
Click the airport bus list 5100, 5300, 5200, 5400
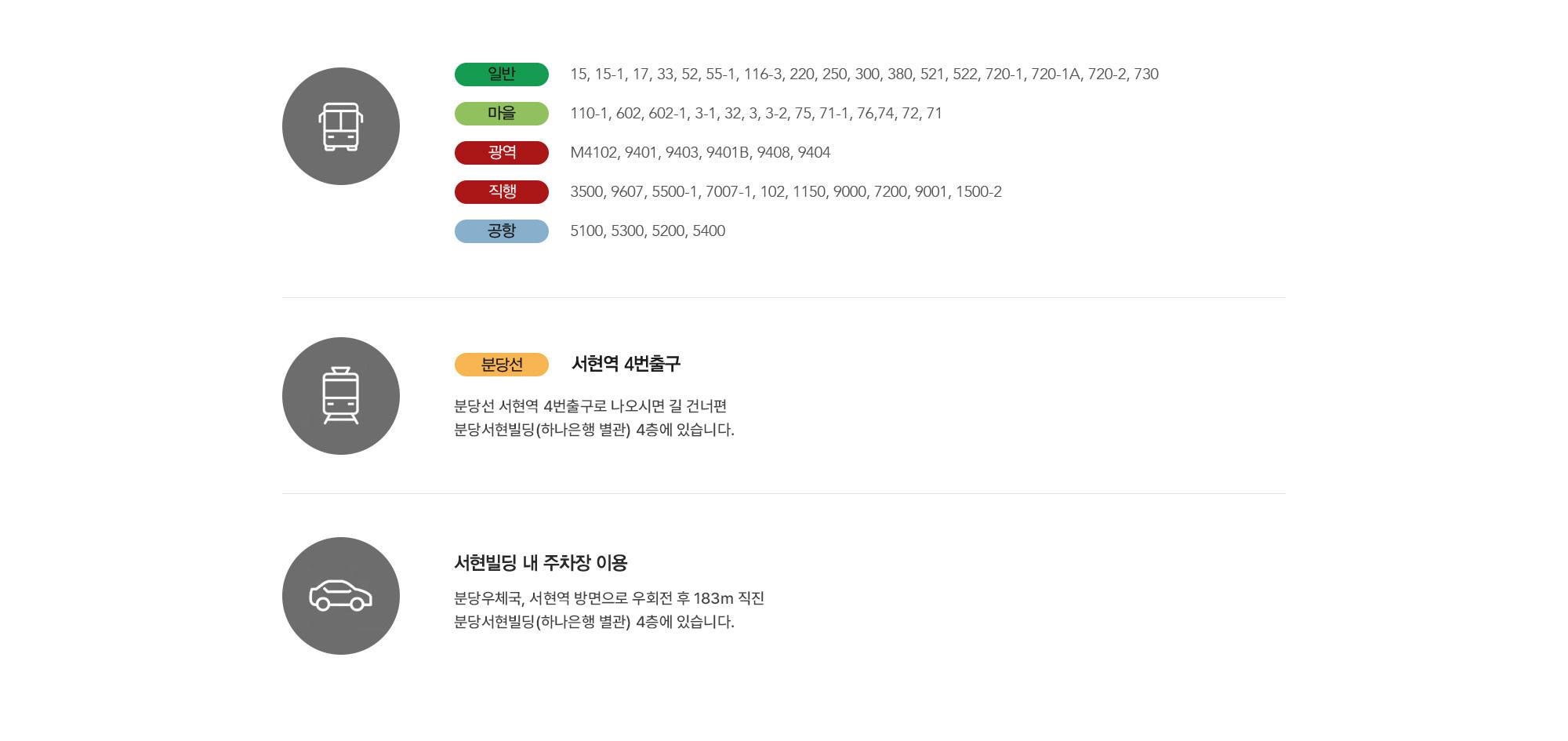click(x=648, y=231)
